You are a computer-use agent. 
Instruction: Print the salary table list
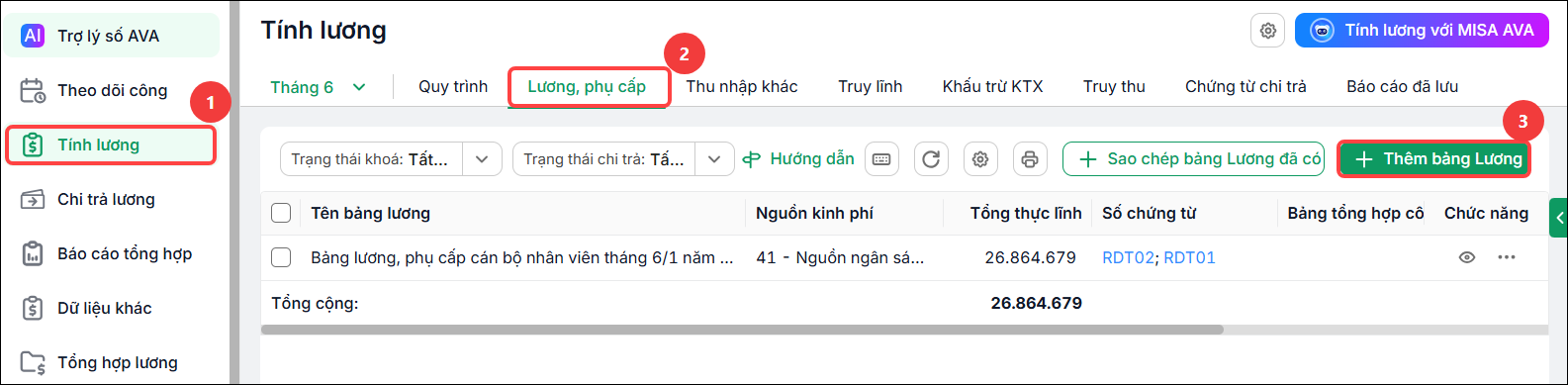point(1030,159)
